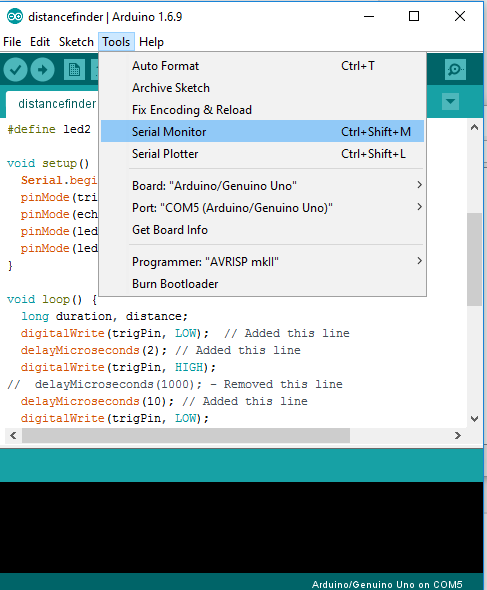Open the Sketch menu
This screenshot has width=487, height=590.
(x=76, y=42)
